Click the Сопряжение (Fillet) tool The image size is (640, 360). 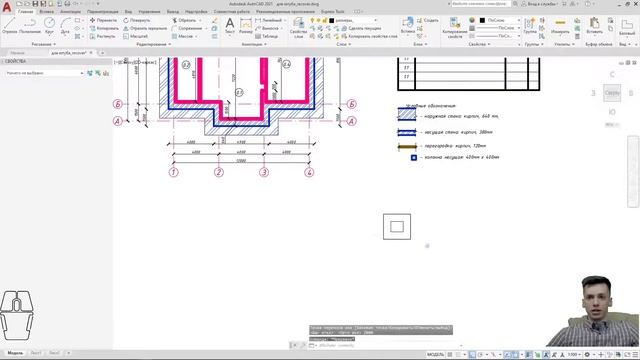tap(187, 28)
